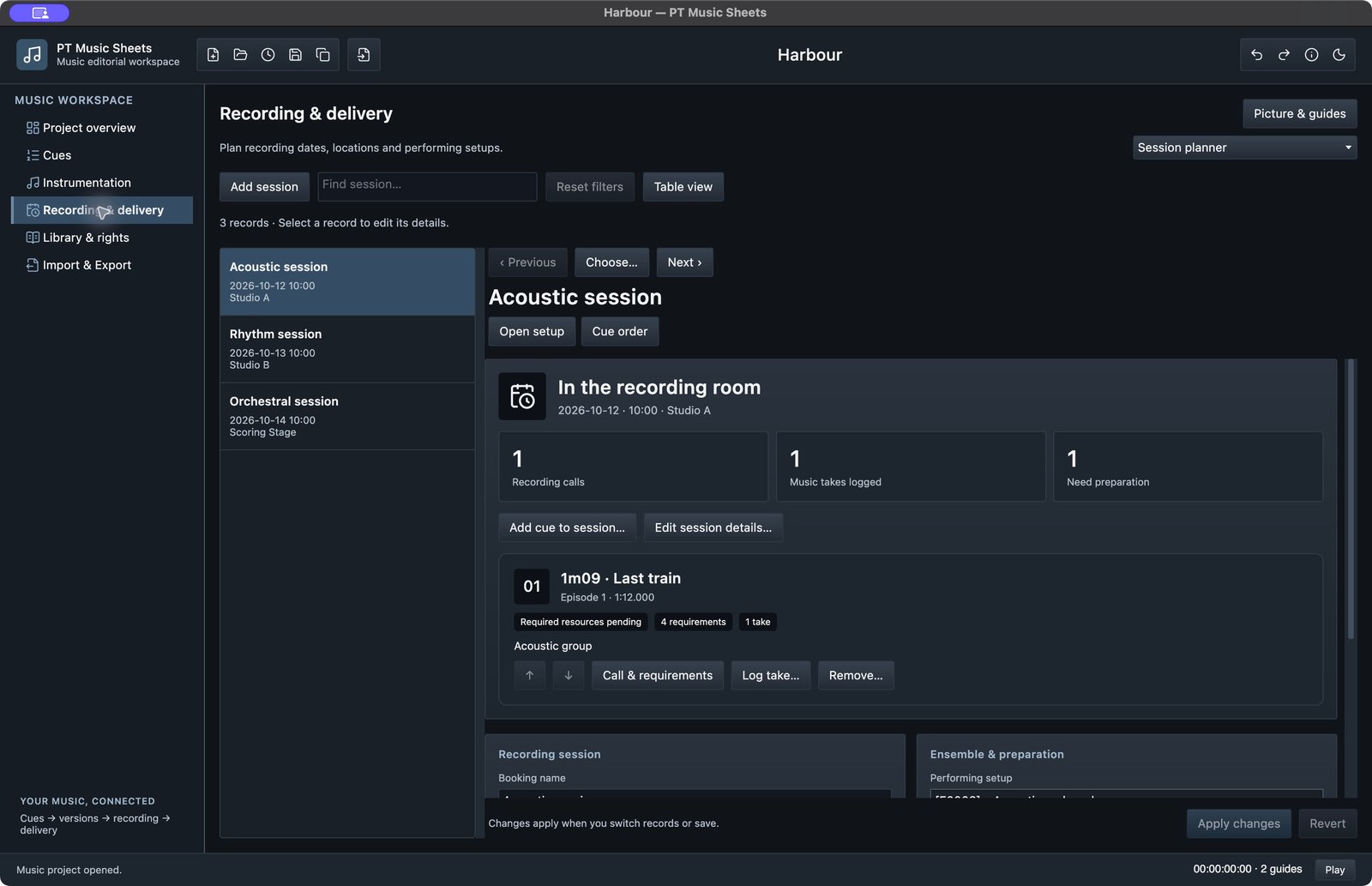Open Project overview in sidebar
Image resolution: width=1372 pixels, height=886 pixels.
(102, 128)
